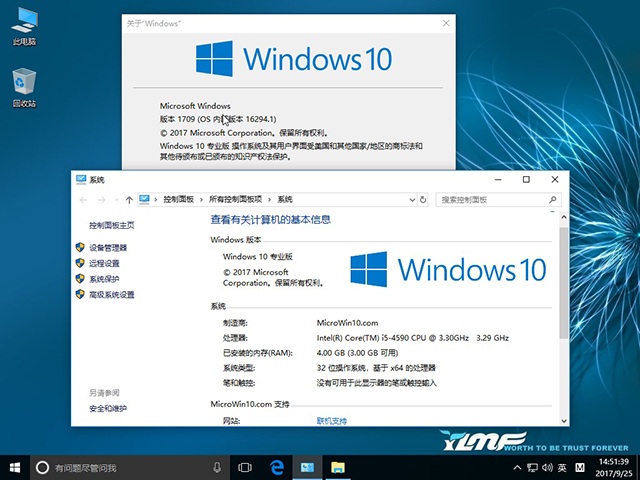640x480 pixels.
Task: Activate the Cortana microphone icon
Action: 217,468
